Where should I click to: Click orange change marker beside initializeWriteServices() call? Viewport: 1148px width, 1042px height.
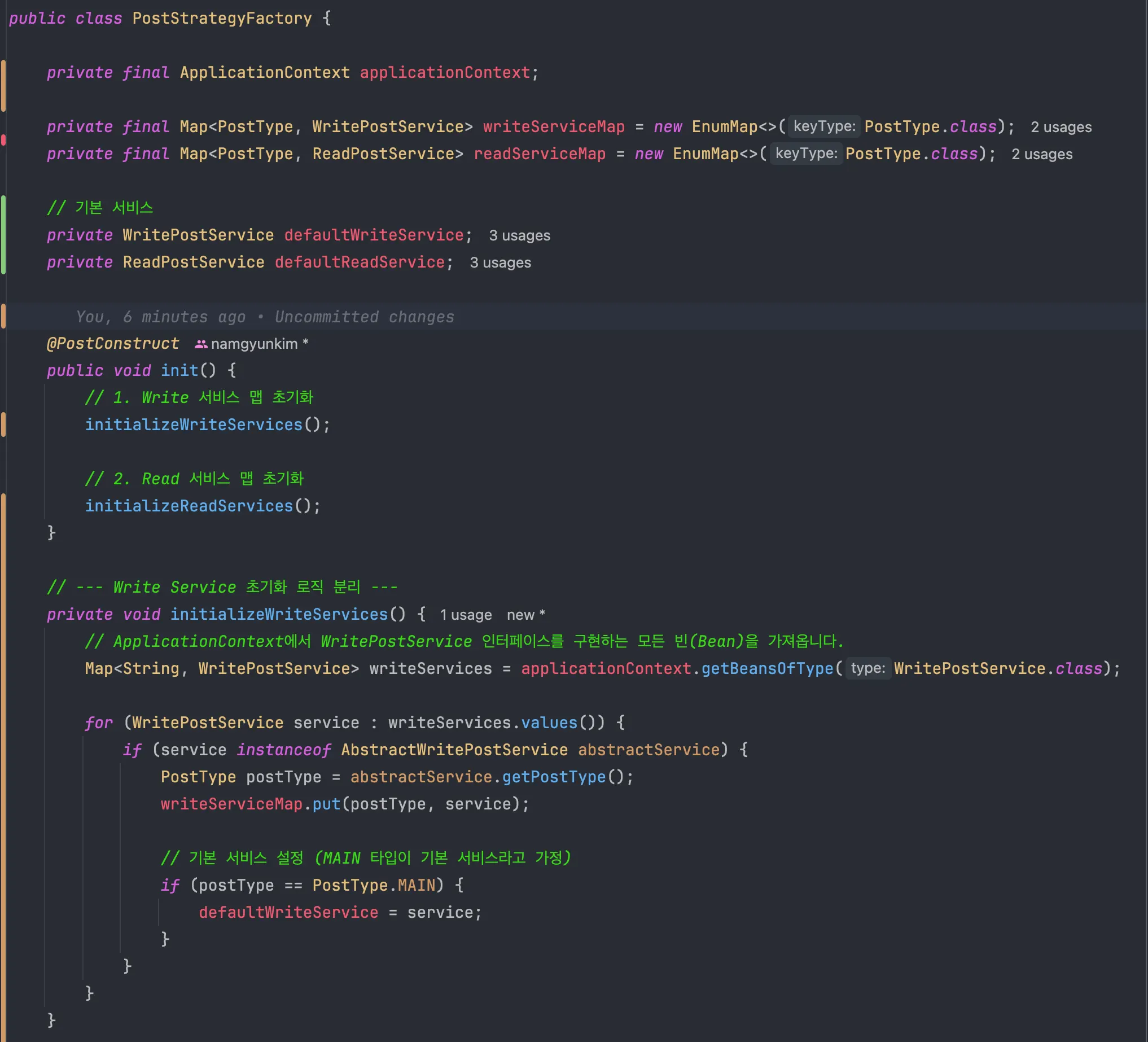(3, 425)
